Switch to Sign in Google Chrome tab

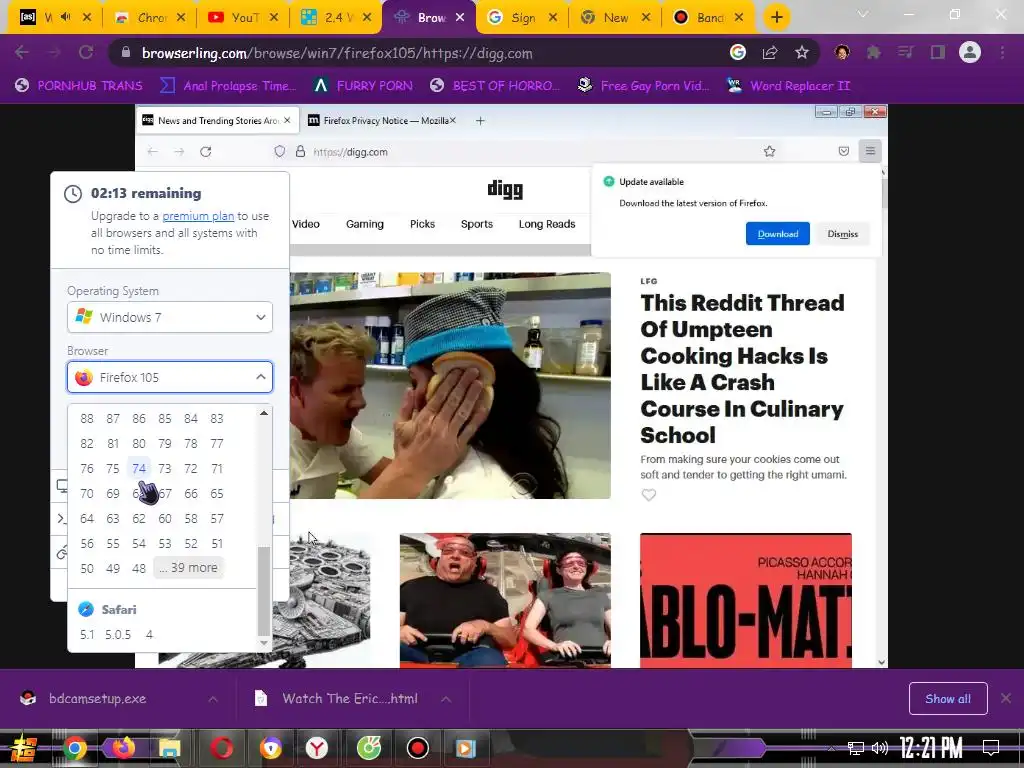click(522, 18)
